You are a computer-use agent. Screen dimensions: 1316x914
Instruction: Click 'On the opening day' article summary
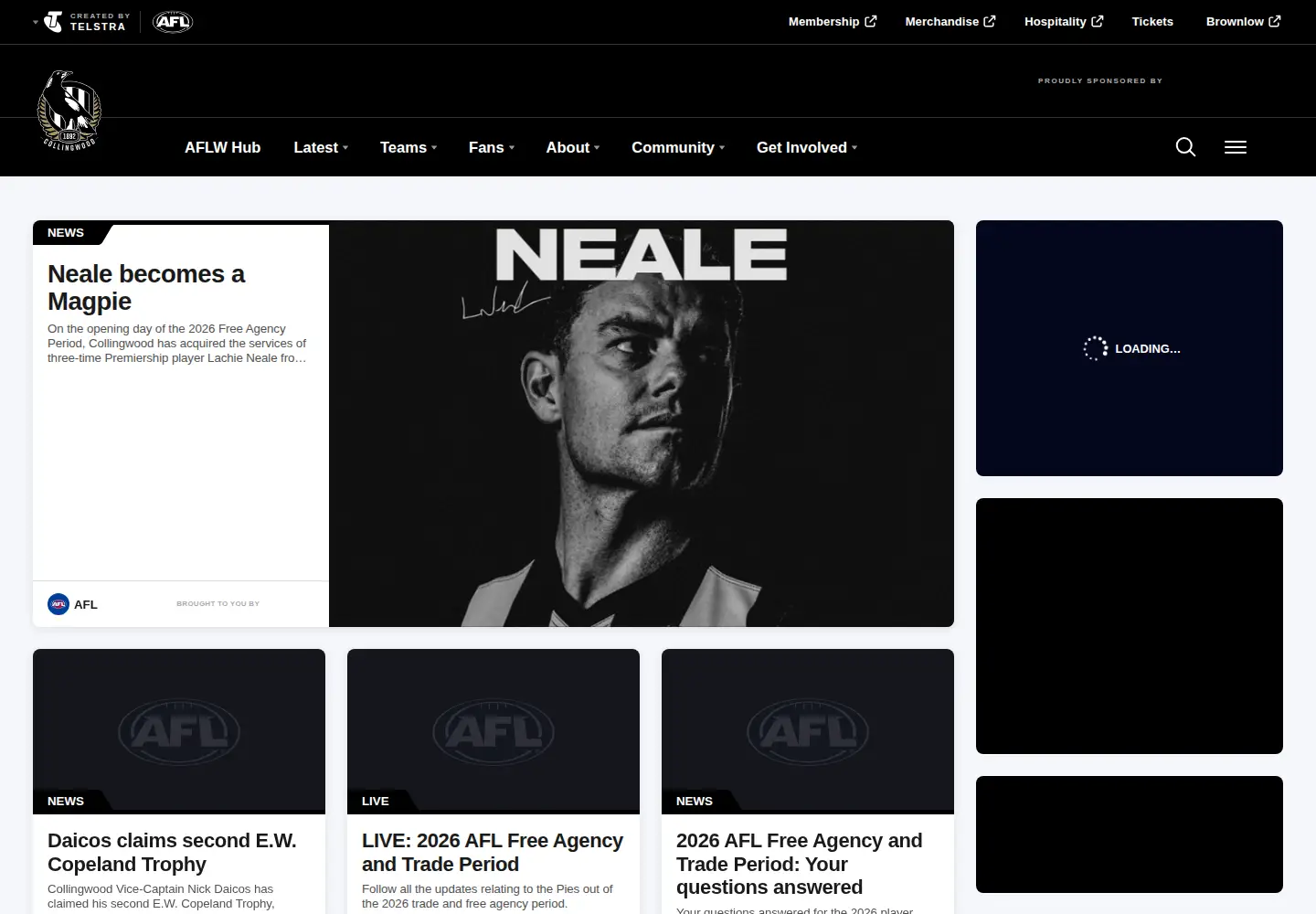coord(177,343)
